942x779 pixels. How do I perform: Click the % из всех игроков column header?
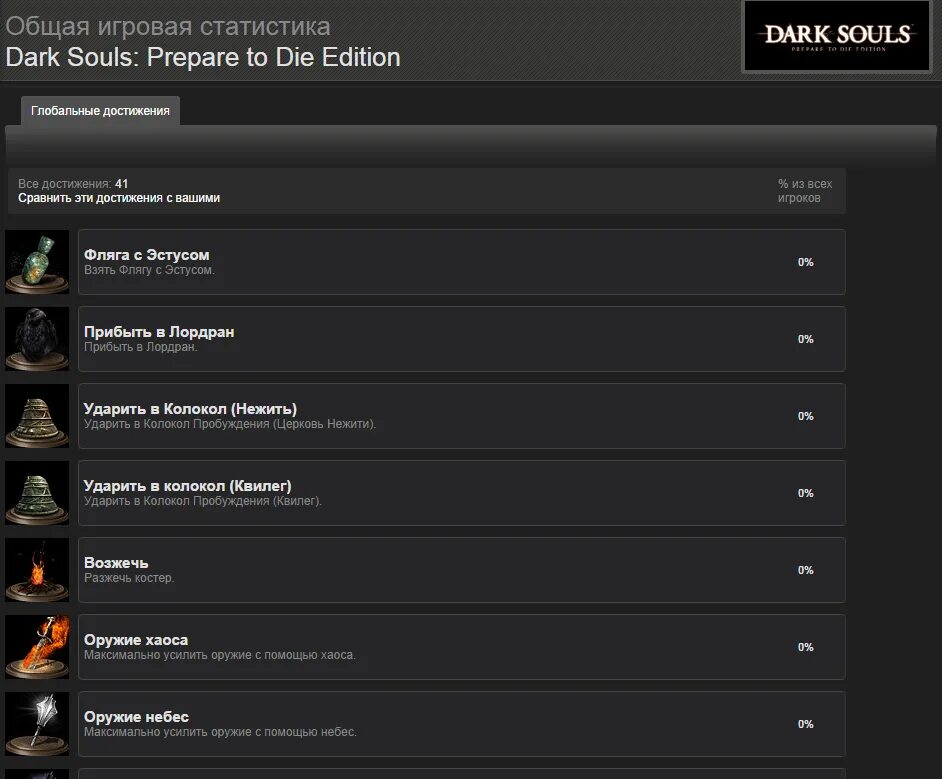click(x=804, y=191)
